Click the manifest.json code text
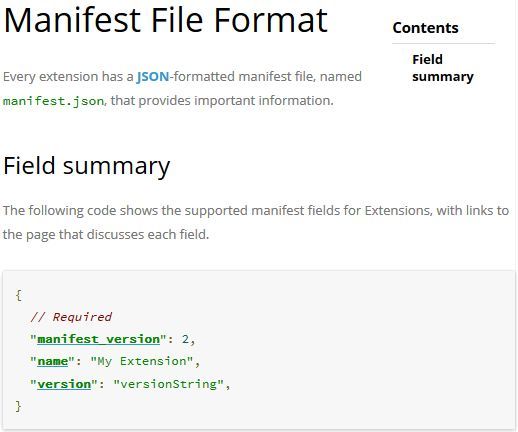This screenshot has width=518, height=432. [53, 101]
